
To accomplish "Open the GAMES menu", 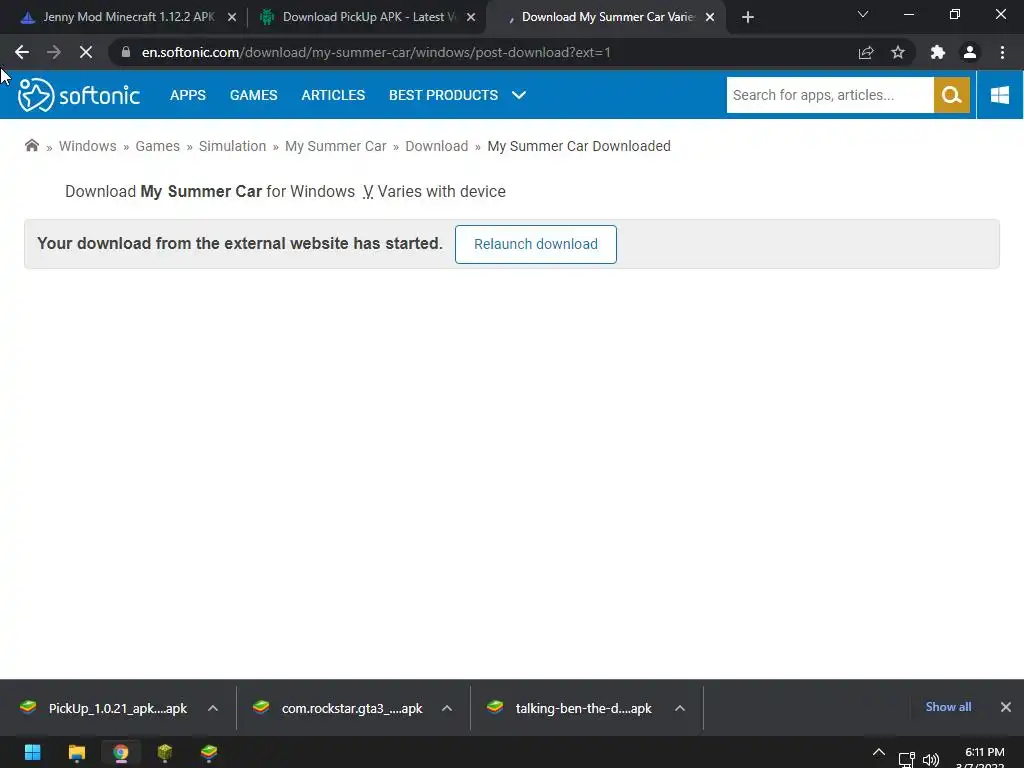I will point(253,95).
